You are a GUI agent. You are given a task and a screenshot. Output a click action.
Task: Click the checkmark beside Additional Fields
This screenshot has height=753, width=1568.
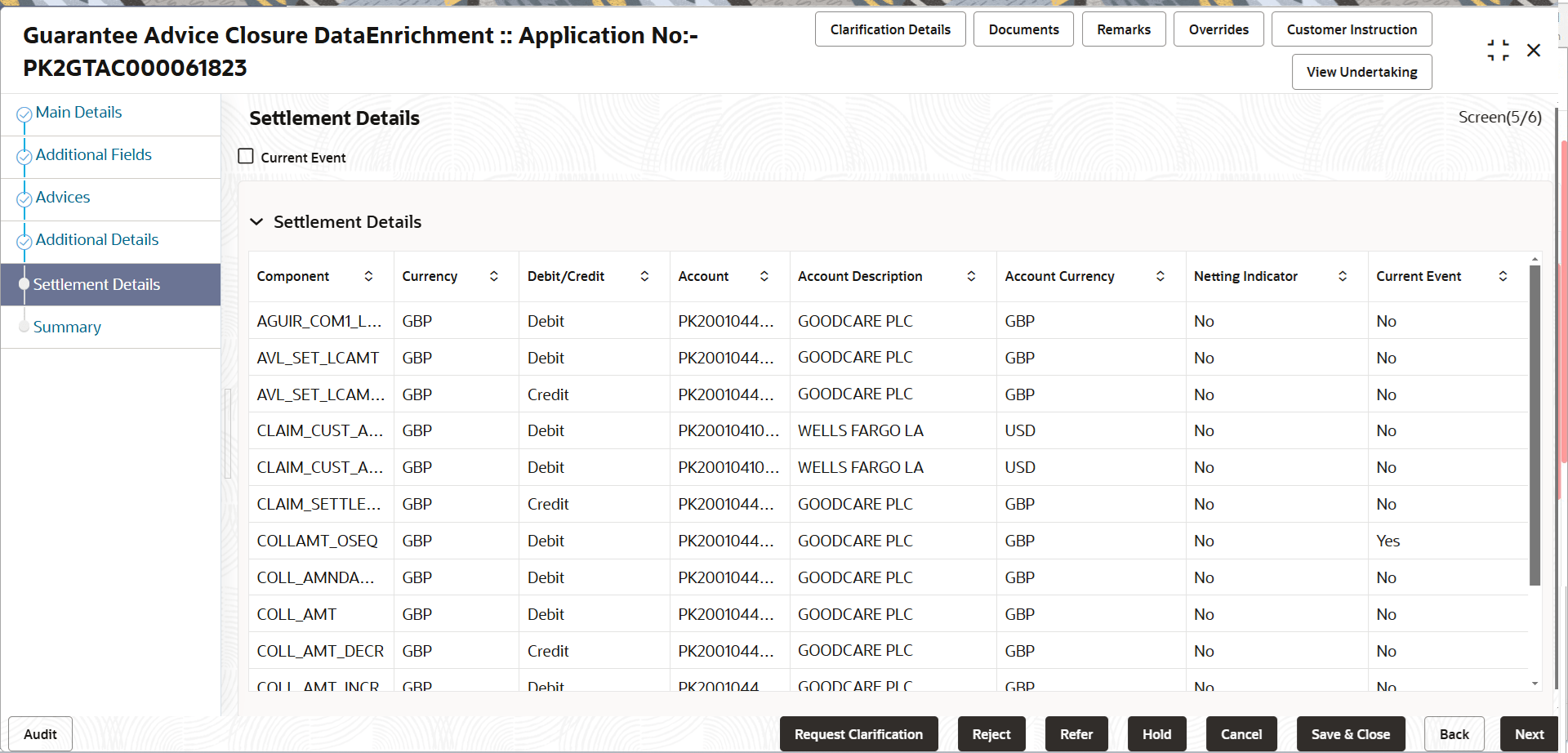(x=24, y=156)
